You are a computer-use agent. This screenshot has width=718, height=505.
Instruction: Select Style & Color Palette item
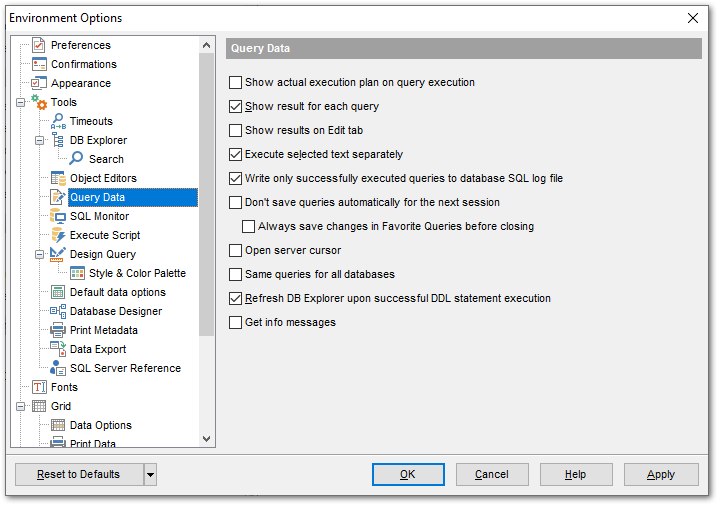point(137,273)
